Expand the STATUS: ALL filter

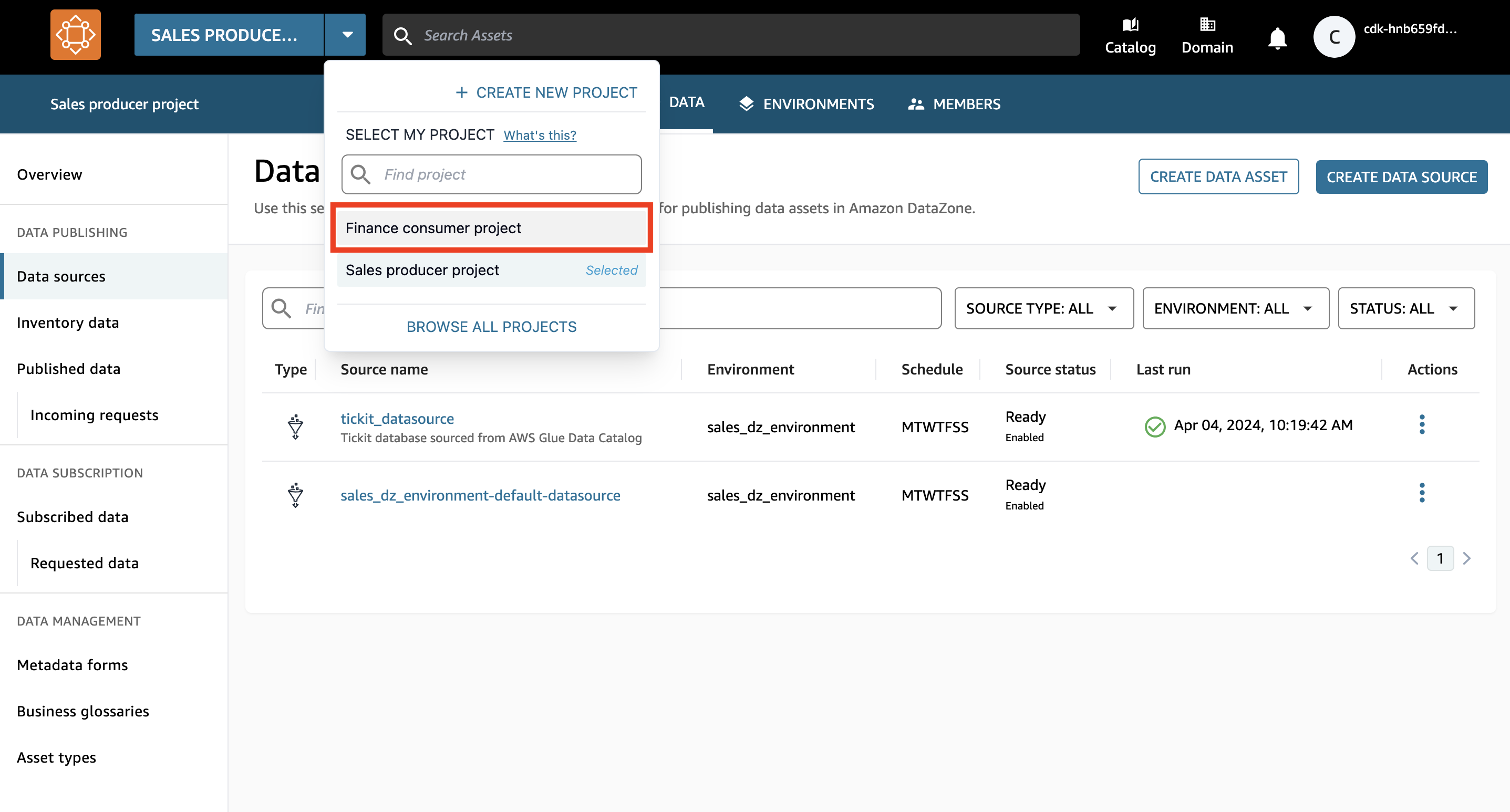(x=1405, y=308)
